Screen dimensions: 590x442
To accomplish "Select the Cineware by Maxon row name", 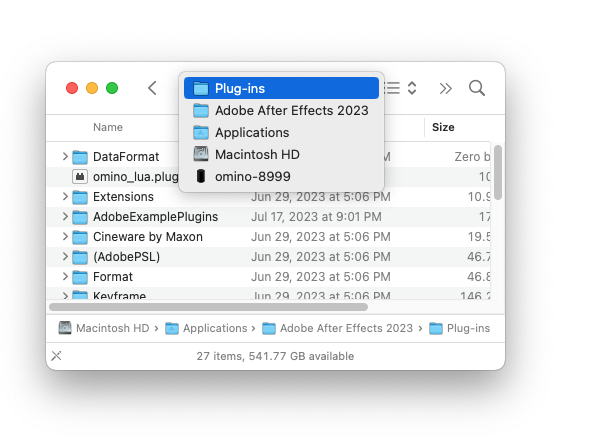I will point(148,237).
